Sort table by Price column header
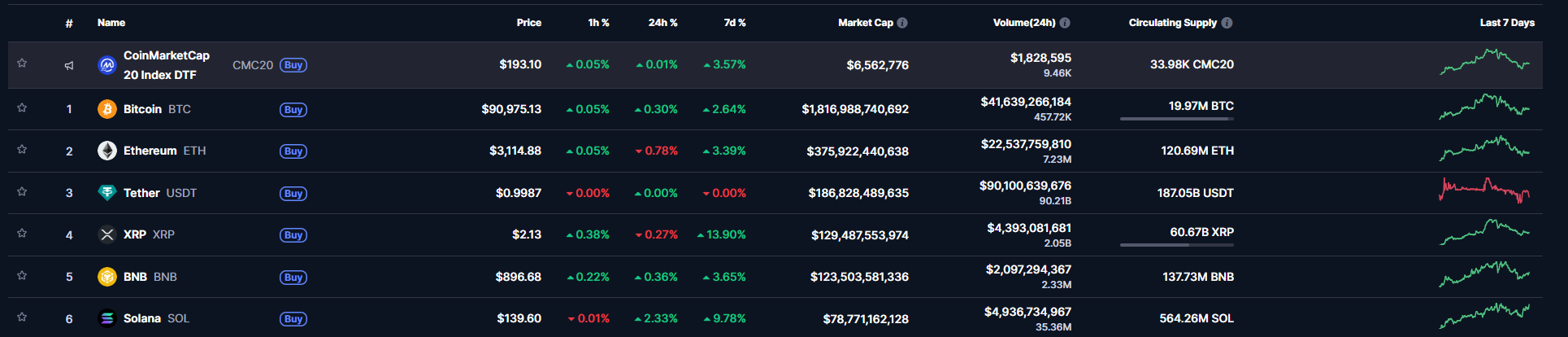 [x=528, y=23]
